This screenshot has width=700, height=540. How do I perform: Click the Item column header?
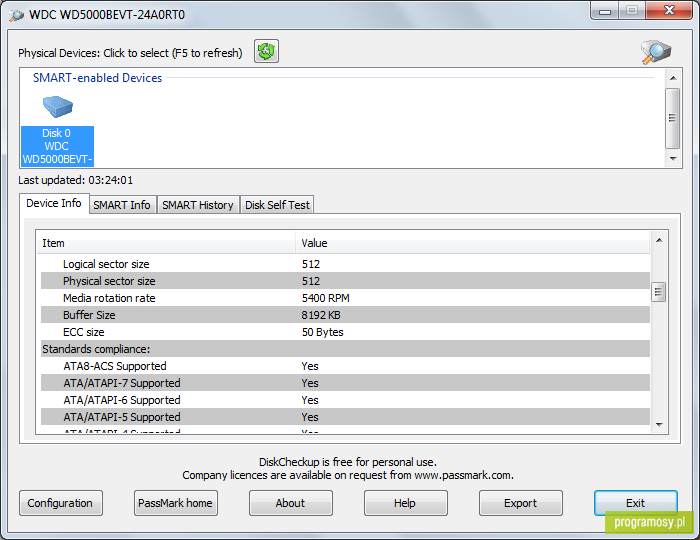point(166,243)
